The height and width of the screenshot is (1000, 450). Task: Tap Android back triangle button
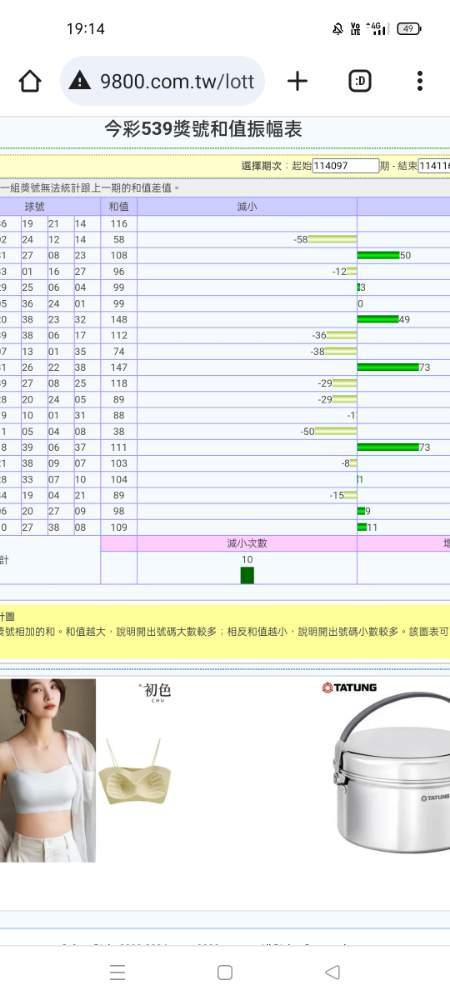coord(332,972)
